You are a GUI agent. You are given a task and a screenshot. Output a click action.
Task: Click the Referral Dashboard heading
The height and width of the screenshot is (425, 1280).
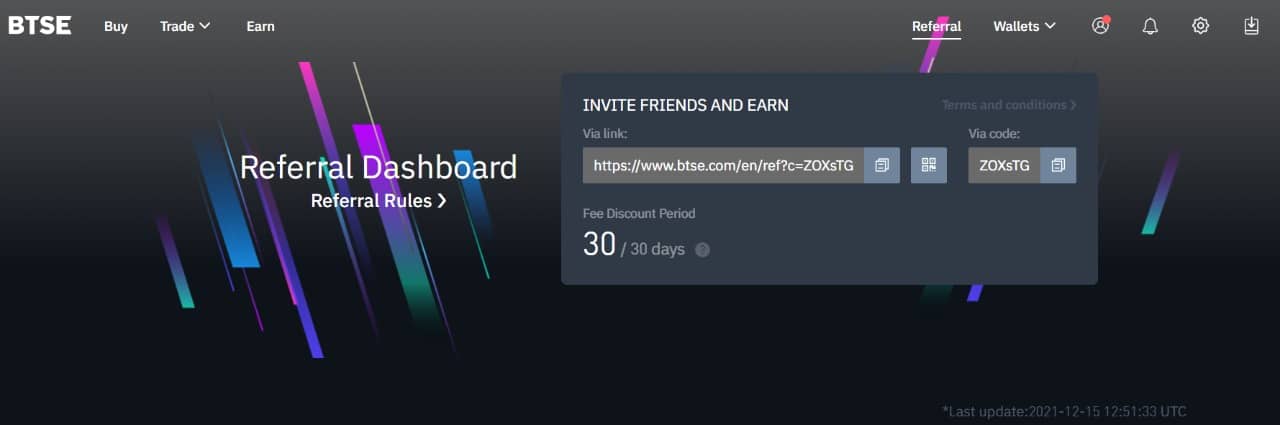click(x=379, y=166)
